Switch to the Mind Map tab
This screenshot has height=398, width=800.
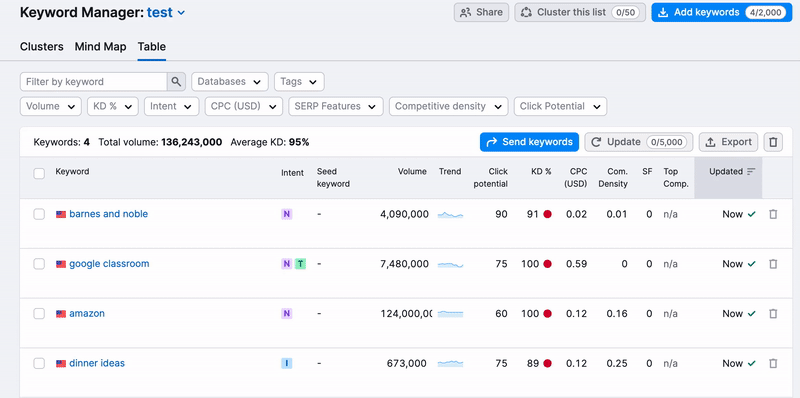pos(101,47)
